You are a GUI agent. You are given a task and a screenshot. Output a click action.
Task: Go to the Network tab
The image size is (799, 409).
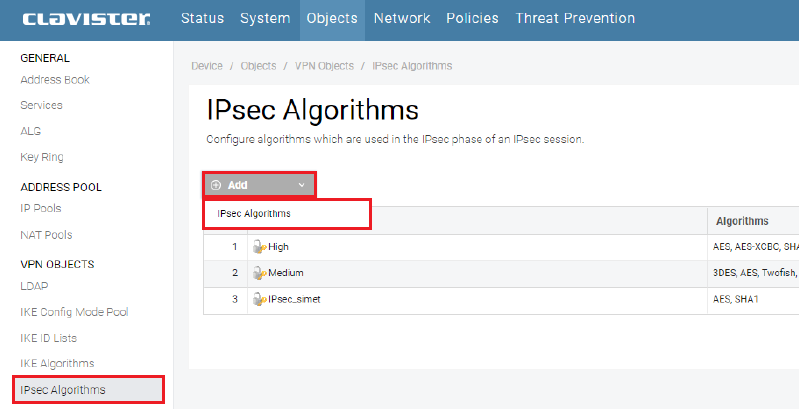(x=401, y=18)
